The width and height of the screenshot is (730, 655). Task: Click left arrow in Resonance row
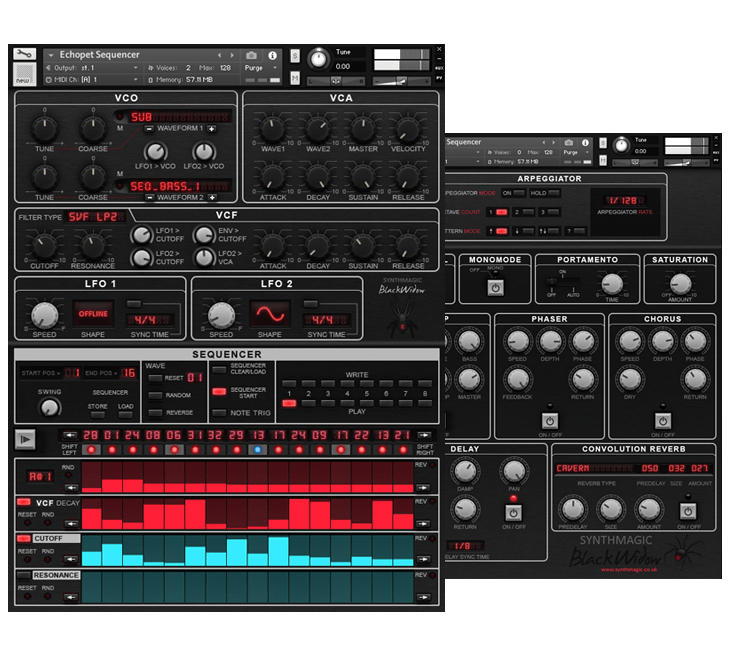click(x=71, y=597)
